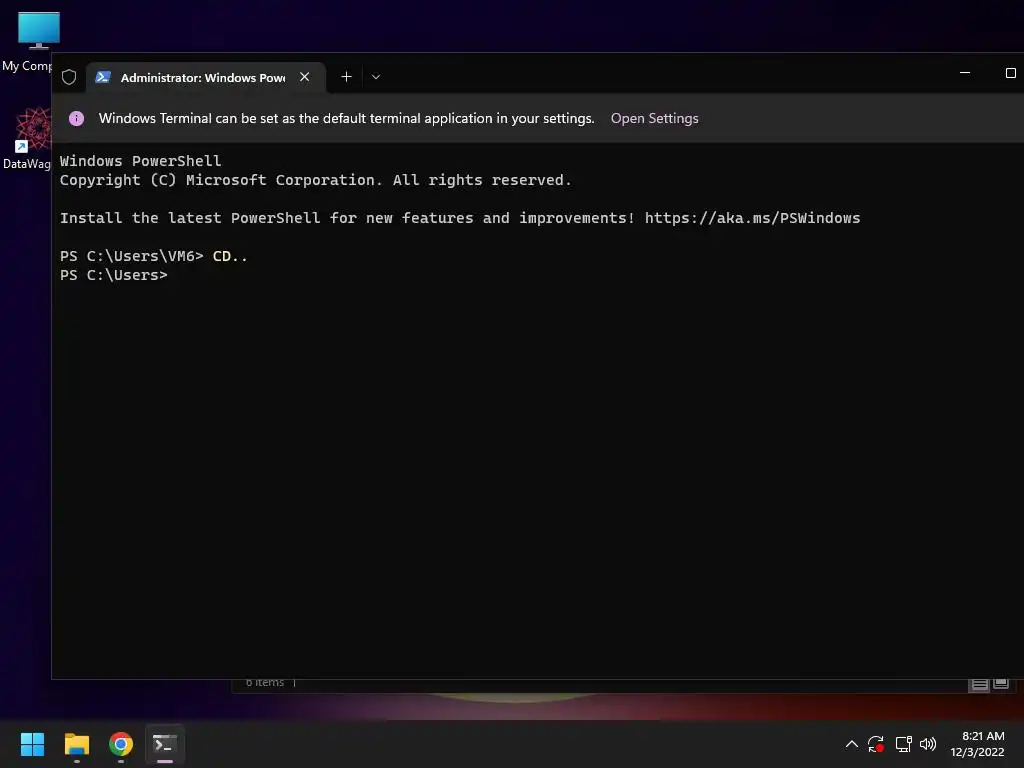Select the Administrator: Windows PowerShell tab
Viewport: 1024px width, 768px height.
coord(206,78)
